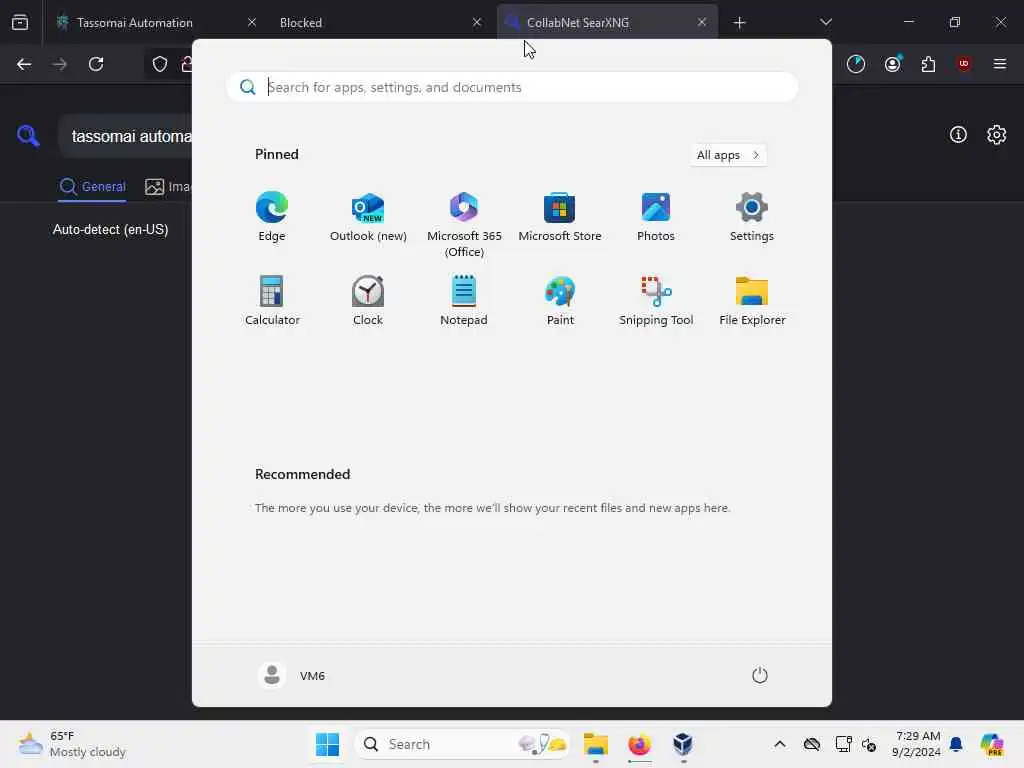Image resolution: width=1024 pixels, height=768 pixels.
Task: Close the Tassomai Automation tab
Action: pos(252,22)
